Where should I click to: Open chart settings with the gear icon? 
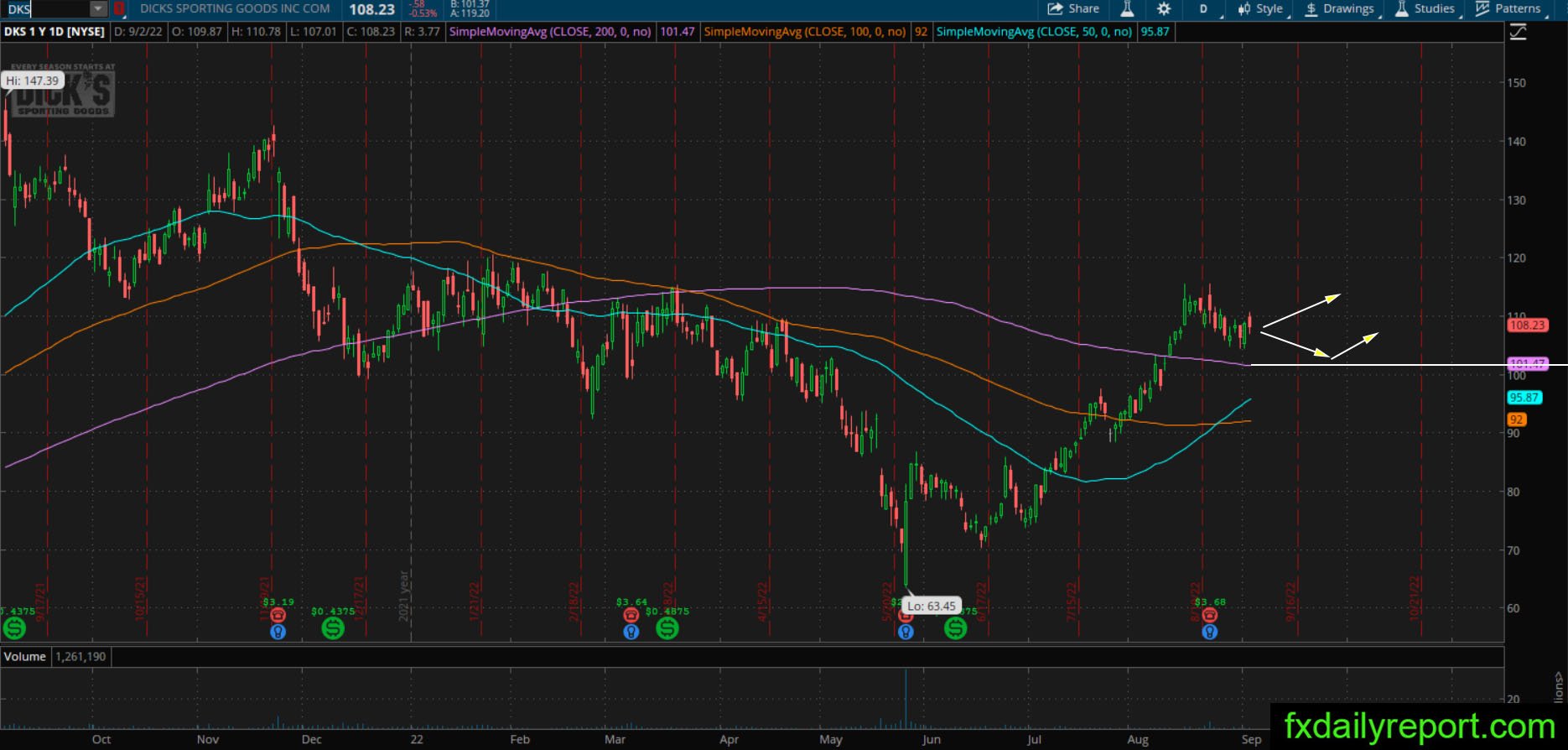tap(1164, 9)
